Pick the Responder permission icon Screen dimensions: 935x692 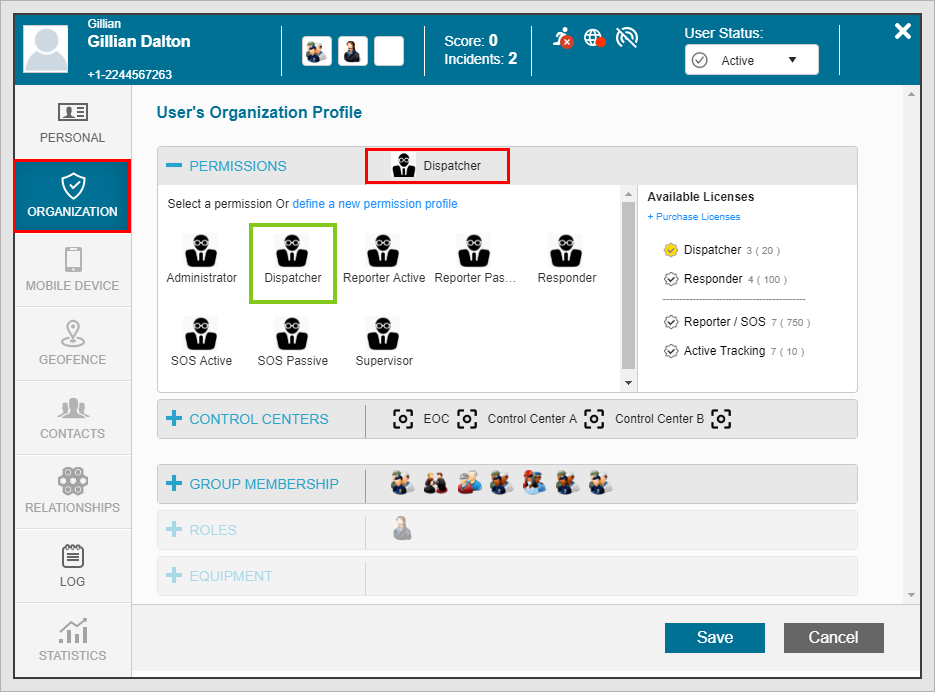click(x=566, y=250)
